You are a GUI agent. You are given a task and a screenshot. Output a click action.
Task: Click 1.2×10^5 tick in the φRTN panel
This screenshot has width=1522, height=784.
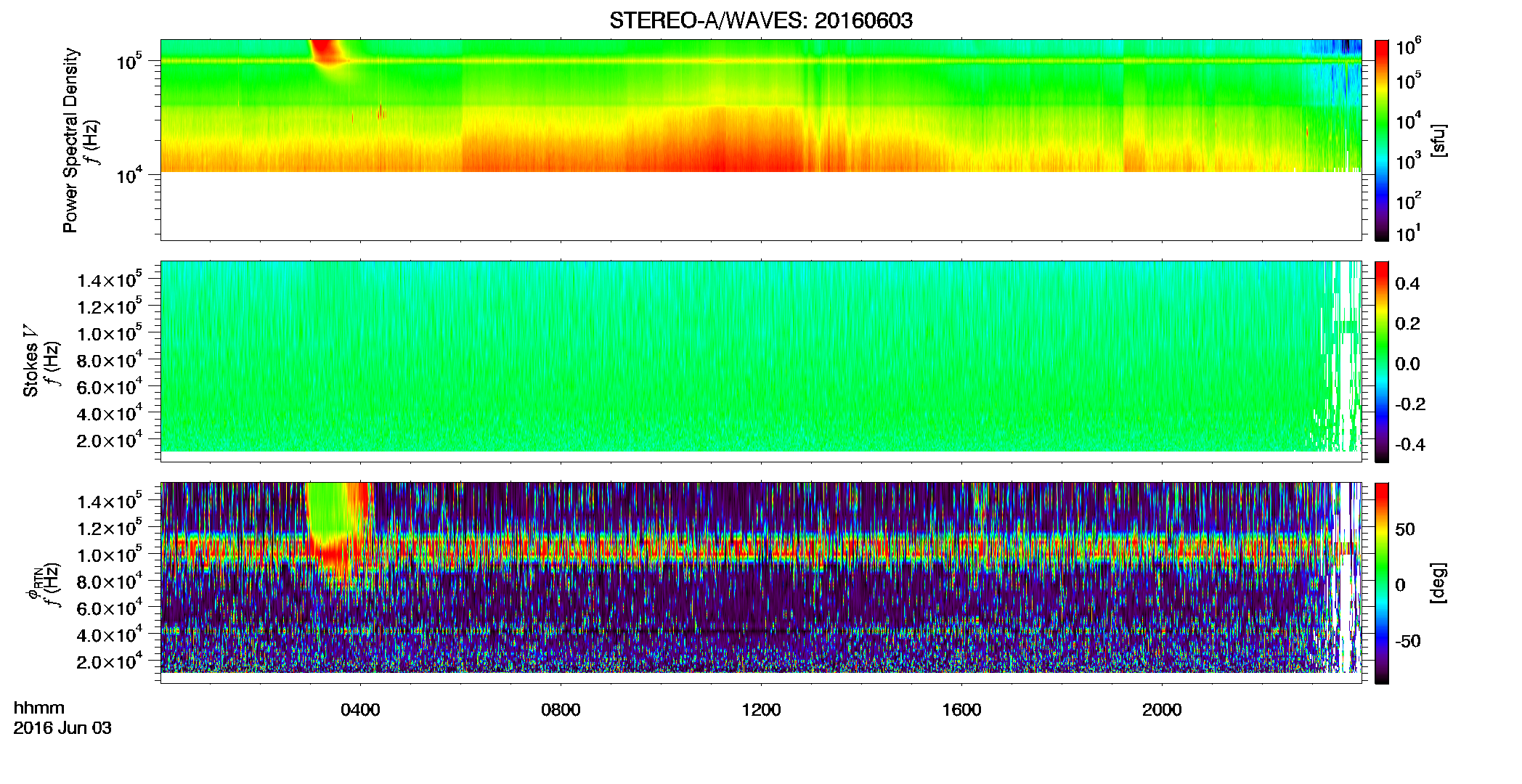point(110,527)
